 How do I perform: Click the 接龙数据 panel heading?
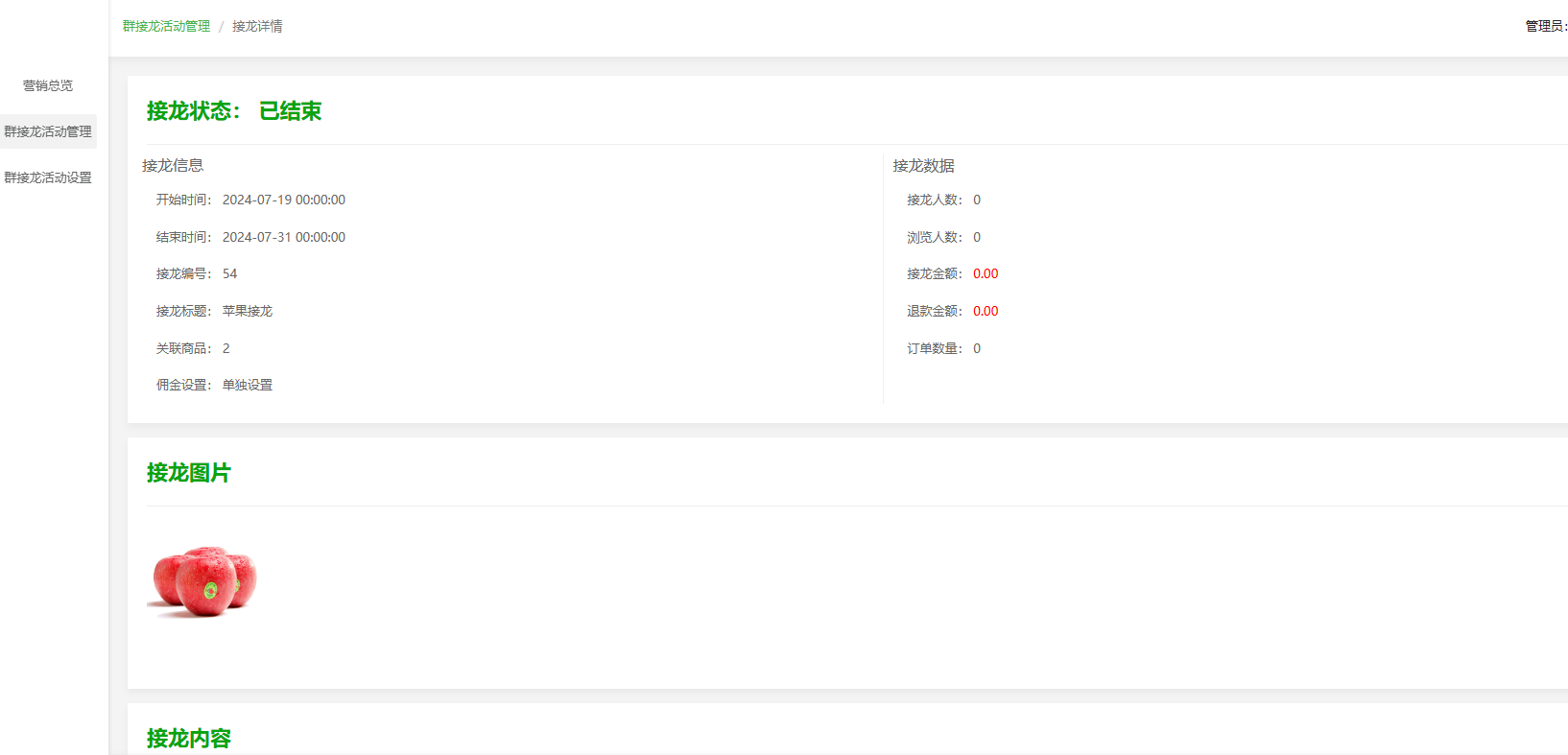coord(923,166)
